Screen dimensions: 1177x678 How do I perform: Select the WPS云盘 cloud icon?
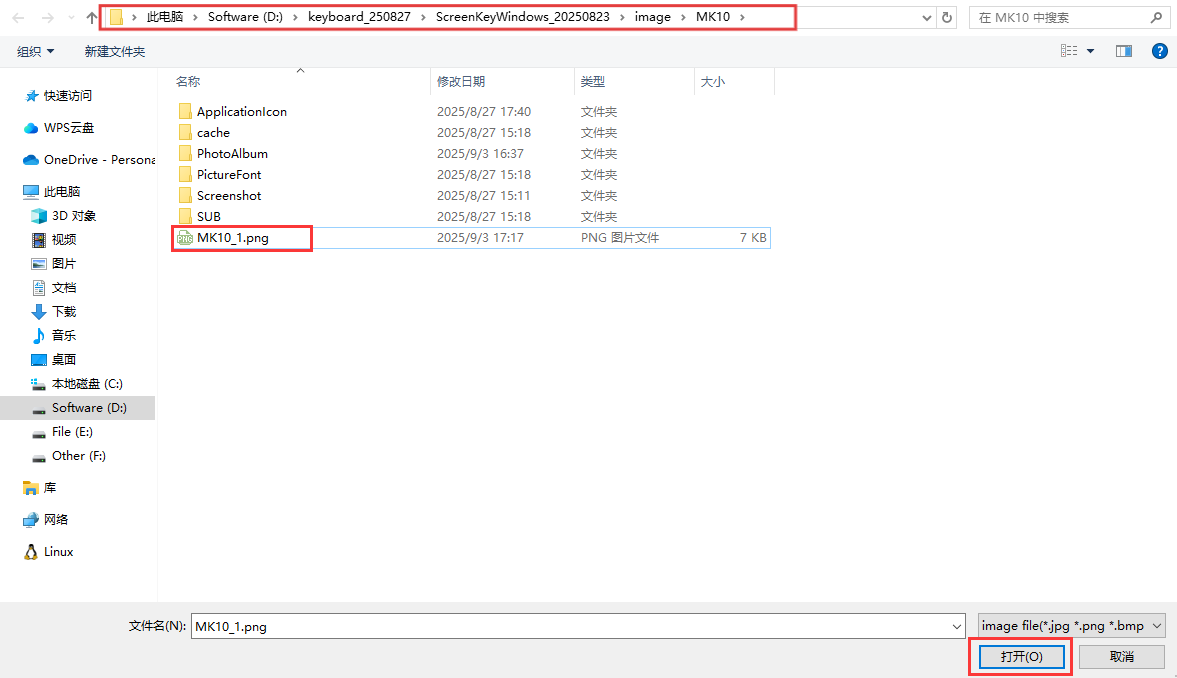coord(31,128)
